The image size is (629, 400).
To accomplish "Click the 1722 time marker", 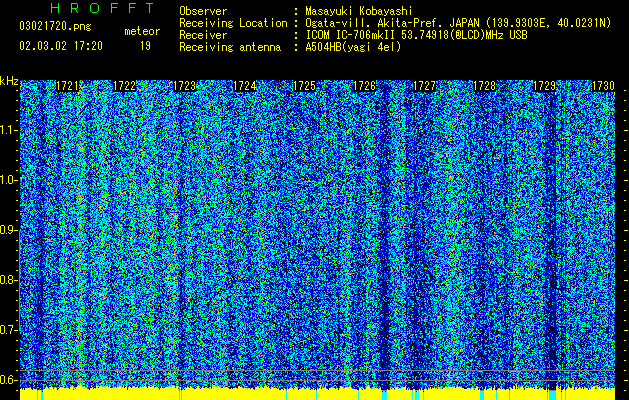I will (x=125, y=86).
